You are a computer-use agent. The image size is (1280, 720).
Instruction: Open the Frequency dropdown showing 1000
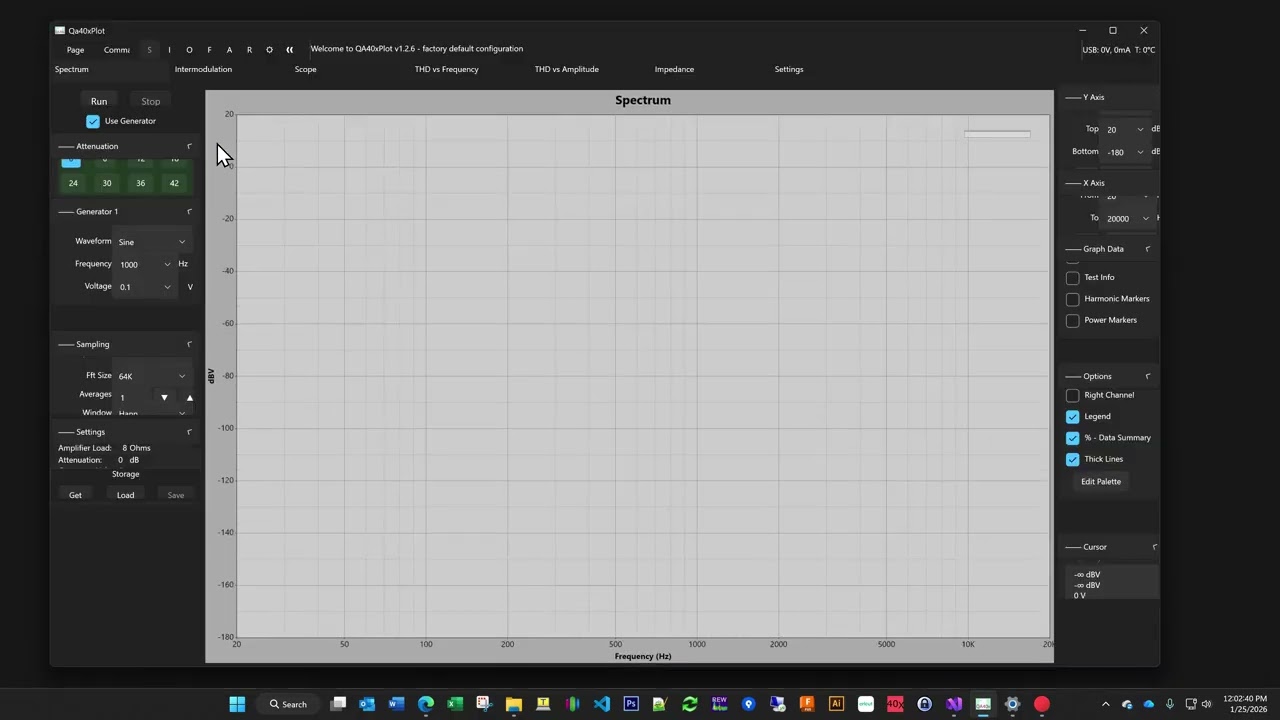click(x=145, y=264)
